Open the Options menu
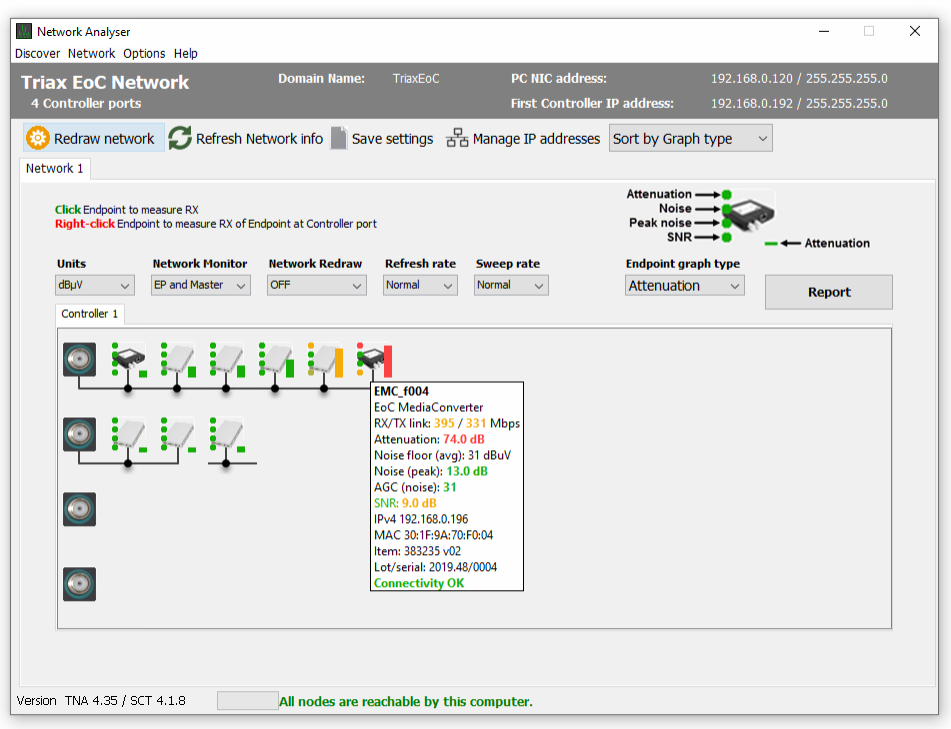 click(x=144, y=53)
